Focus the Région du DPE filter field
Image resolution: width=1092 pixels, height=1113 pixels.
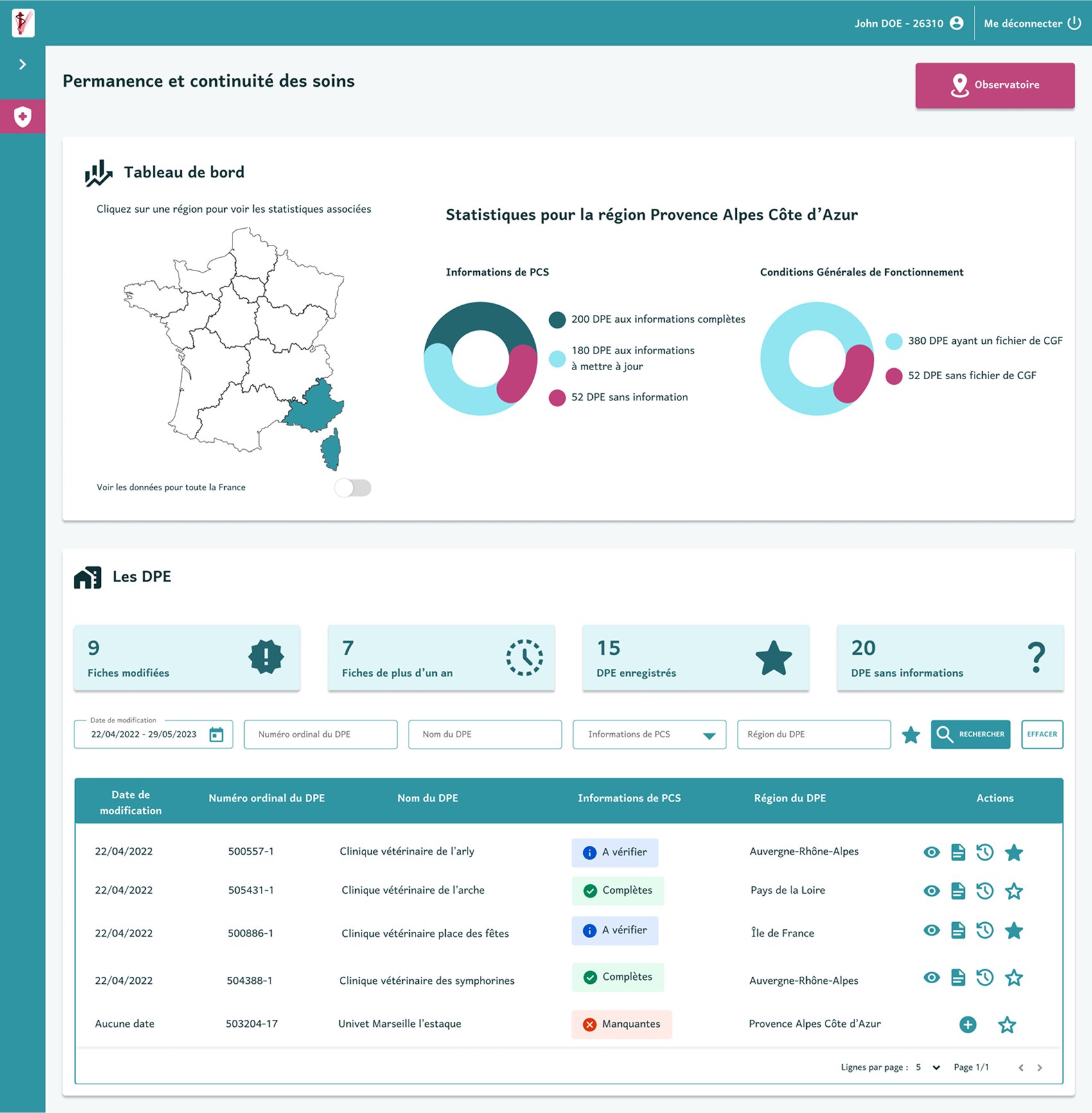click(x=814, y=735)
